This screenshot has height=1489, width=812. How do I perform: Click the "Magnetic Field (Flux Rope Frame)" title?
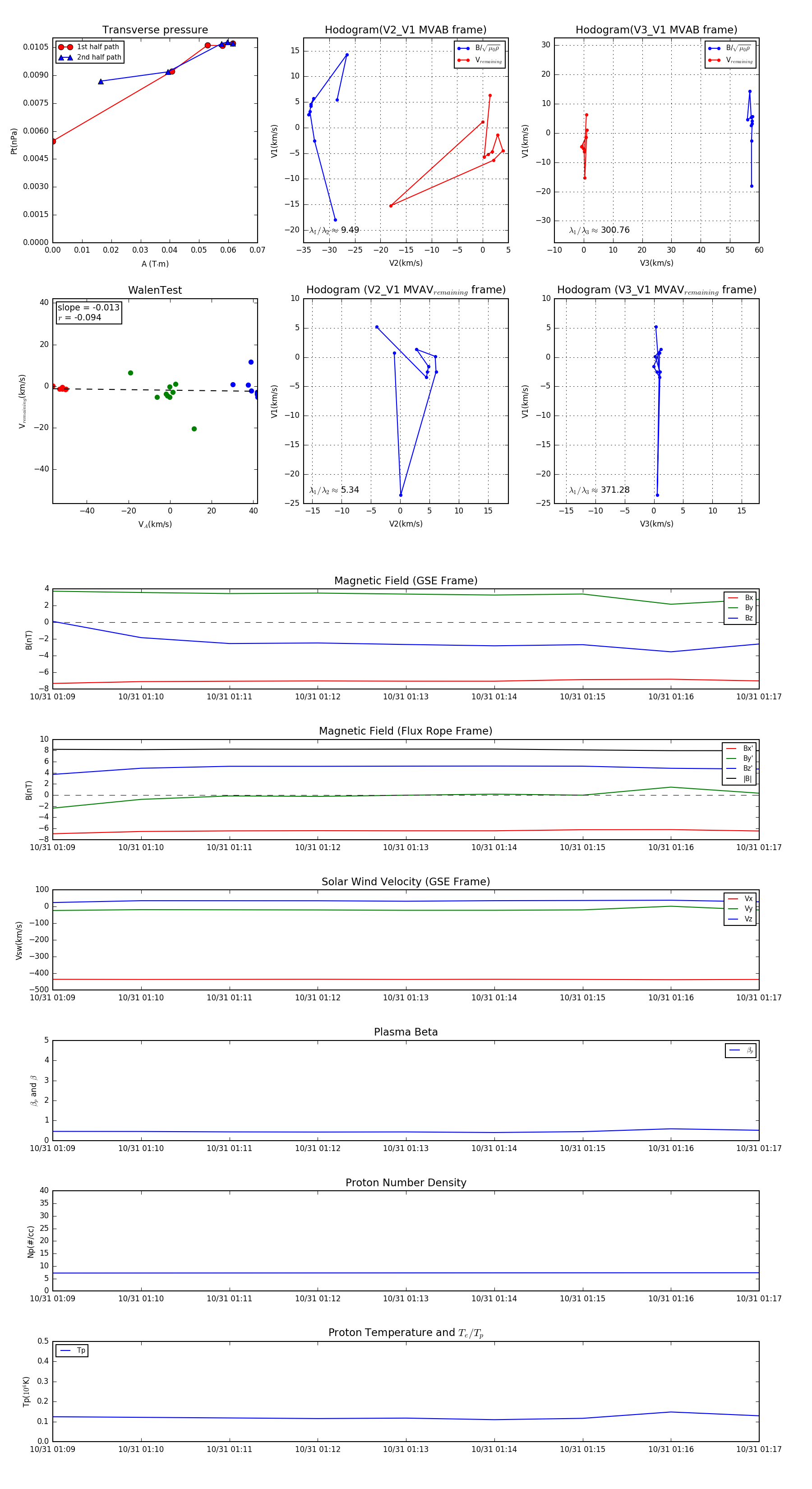(406, 731)
